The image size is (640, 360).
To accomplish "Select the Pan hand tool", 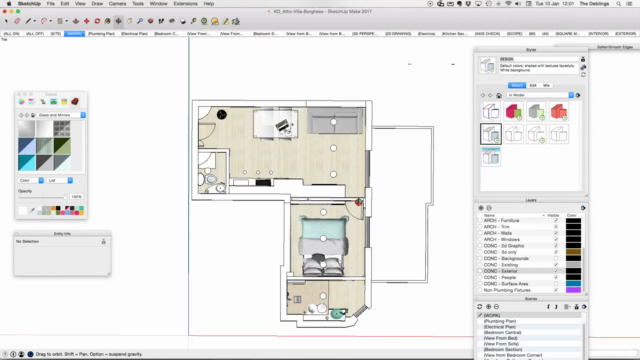I will 129,21.
